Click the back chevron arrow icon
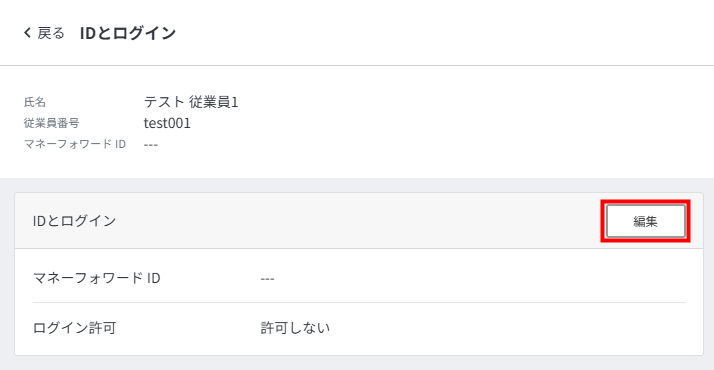Image resolution: width=714 pixels, height=370 pixels. [x=27, y=33]
